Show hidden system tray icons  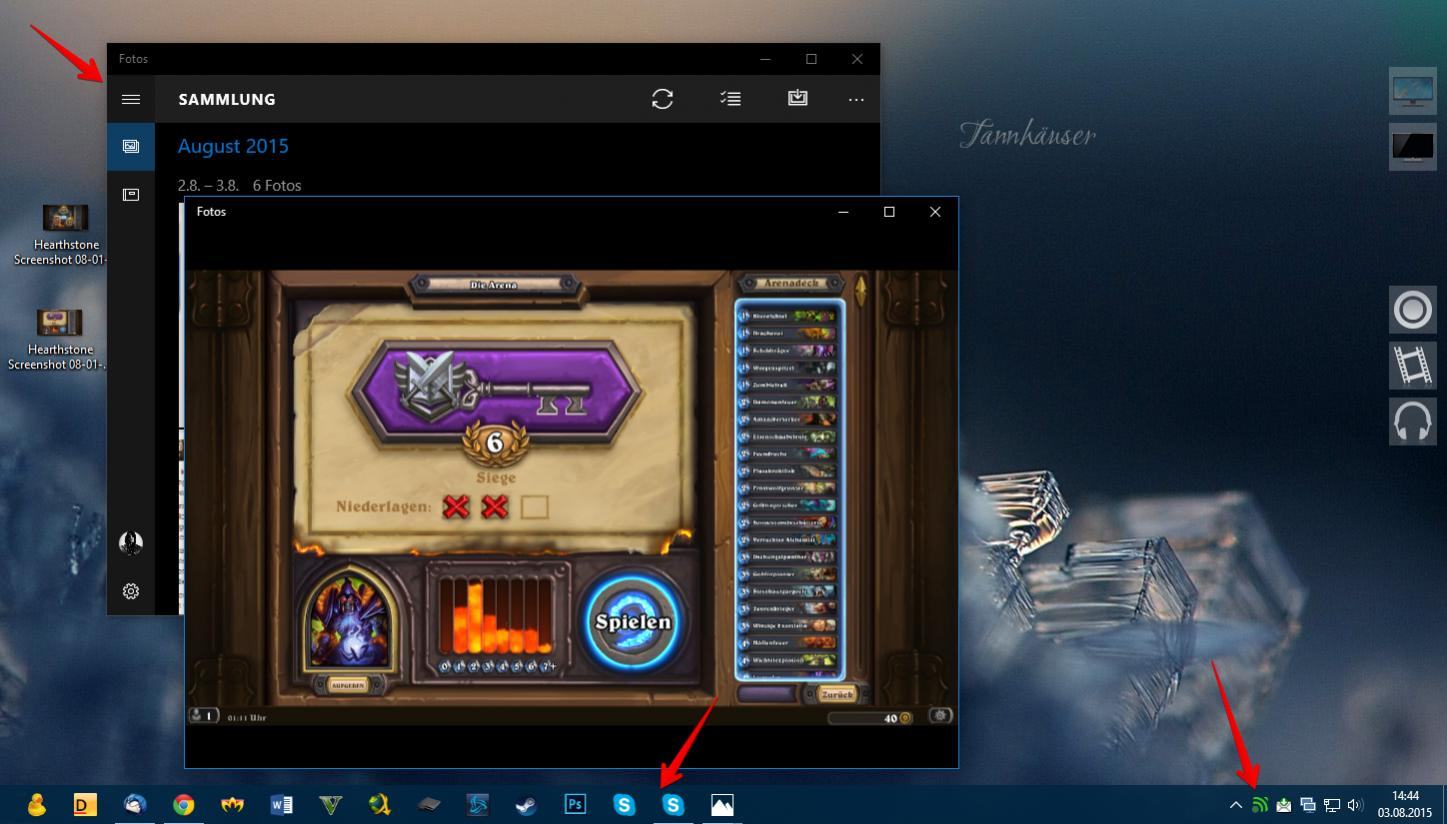click(x=1236, y=805)
